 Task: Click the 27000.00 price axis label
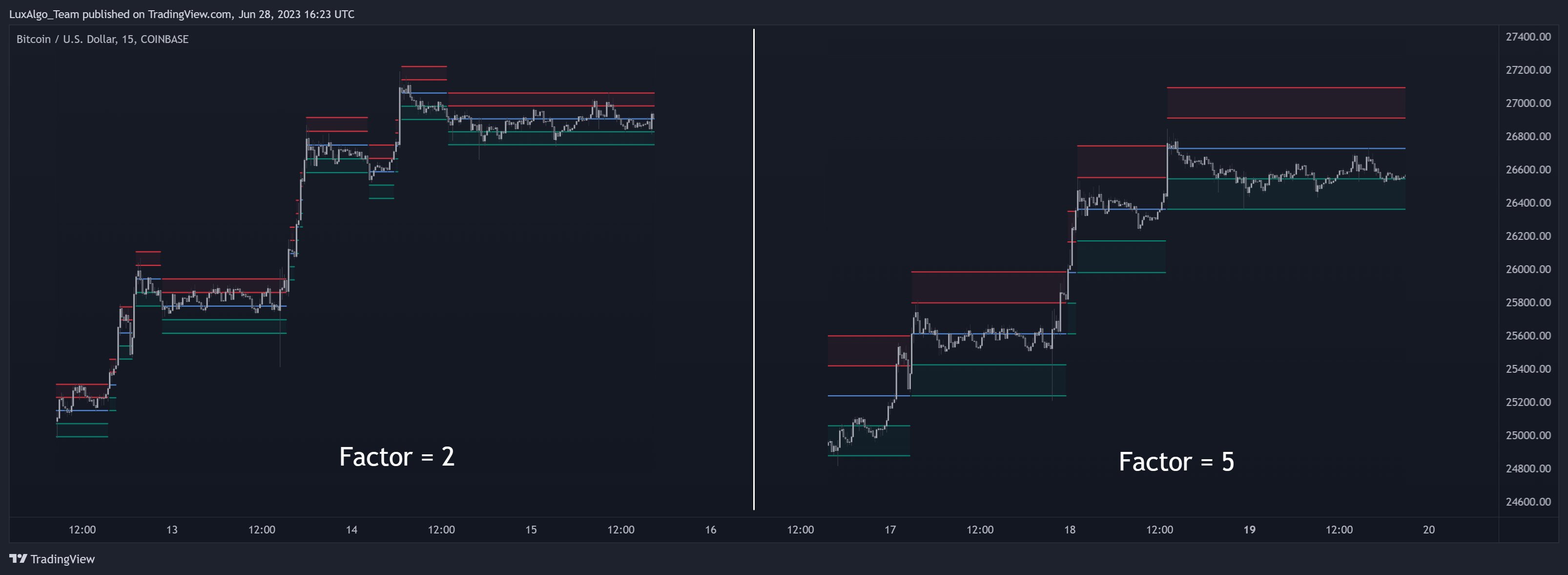tap(1528, 103)
